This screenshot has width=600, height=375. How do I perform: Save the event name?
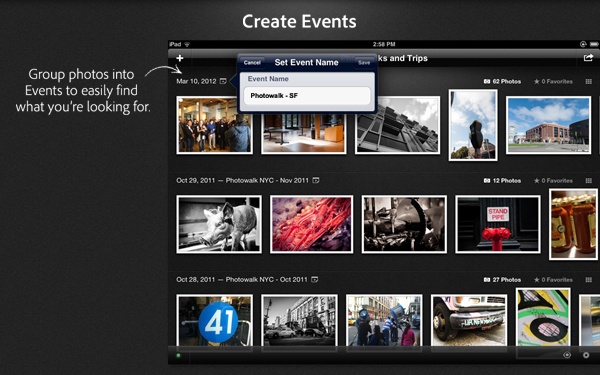[364, 62]
